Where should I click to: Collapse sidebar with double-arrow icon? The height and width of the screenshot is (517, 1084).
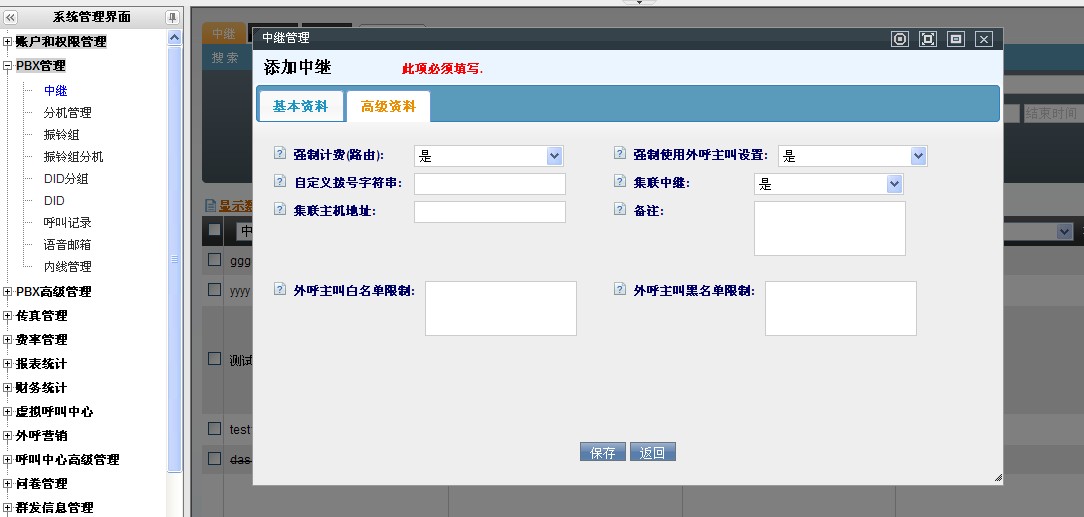pyautogui.click(x=10, y=17)
